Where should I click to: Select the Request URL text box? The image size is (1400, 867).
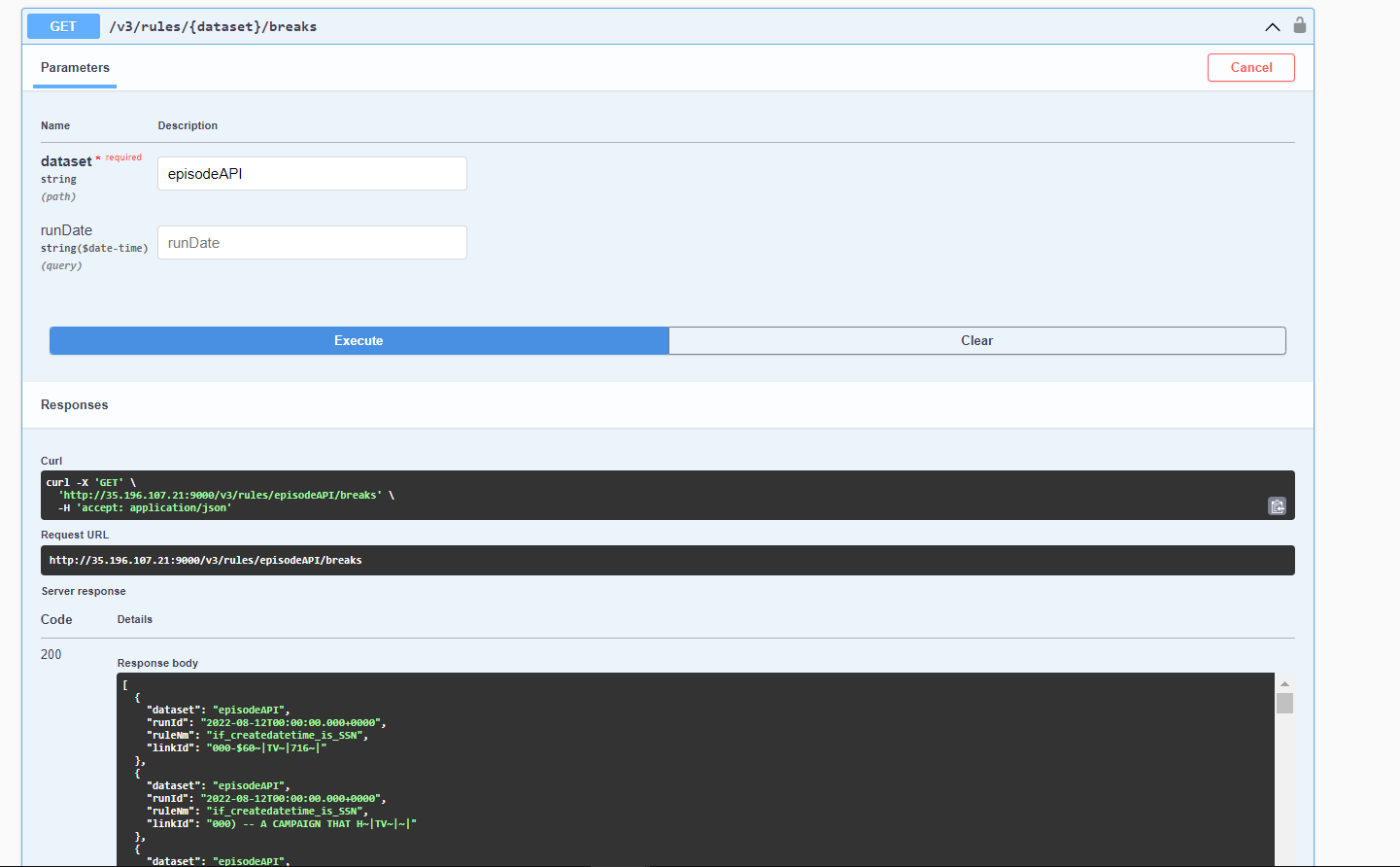coord(667,560)
